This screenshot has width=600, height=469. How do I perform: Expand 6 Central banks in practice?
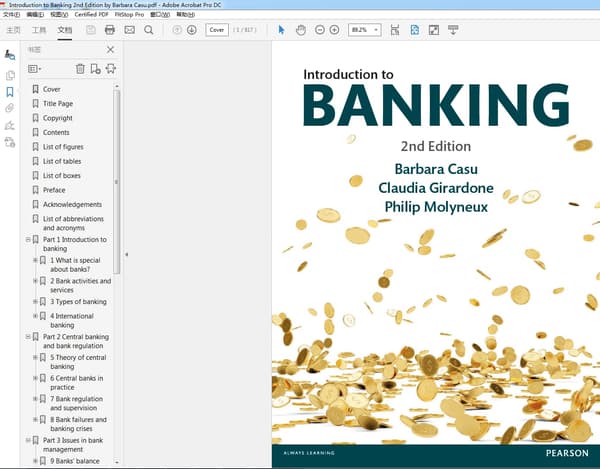pyautogui.click(x=35, y=378)
